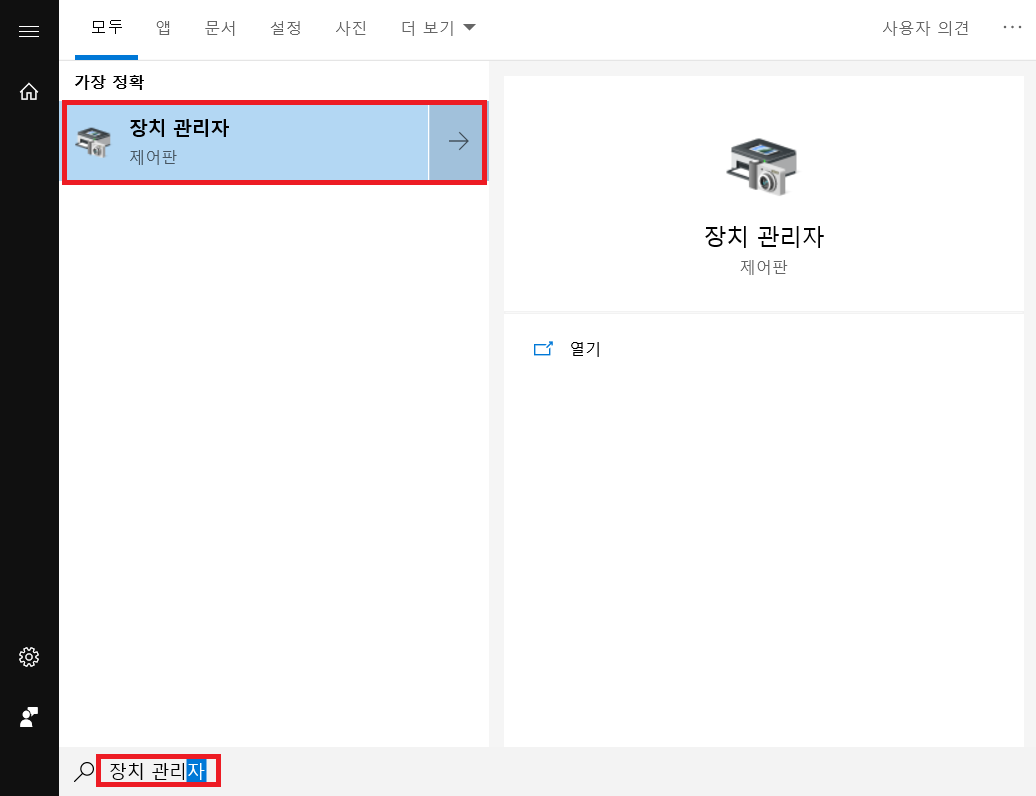Switch to the 문서 tab
1036x796 pixels.
[x=221, y=28]
